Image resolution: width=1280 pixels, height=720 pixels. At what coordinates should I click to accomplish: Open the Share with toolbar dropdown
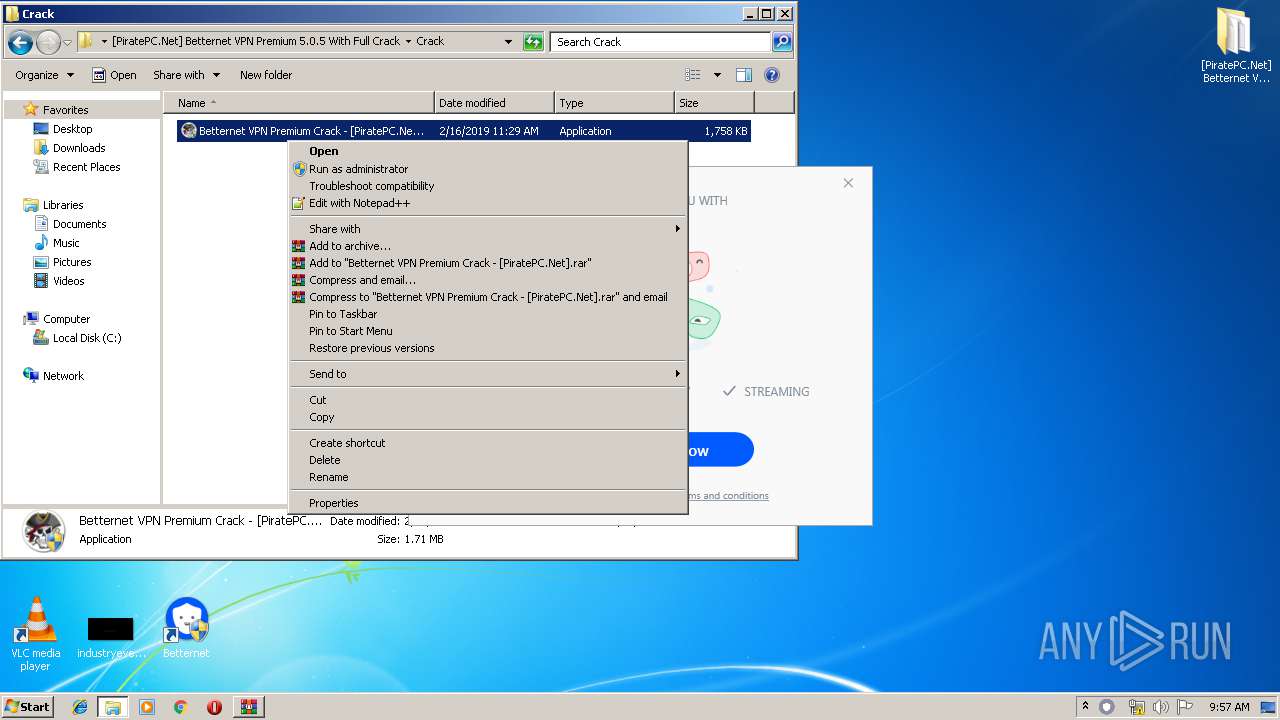point(186,75)
